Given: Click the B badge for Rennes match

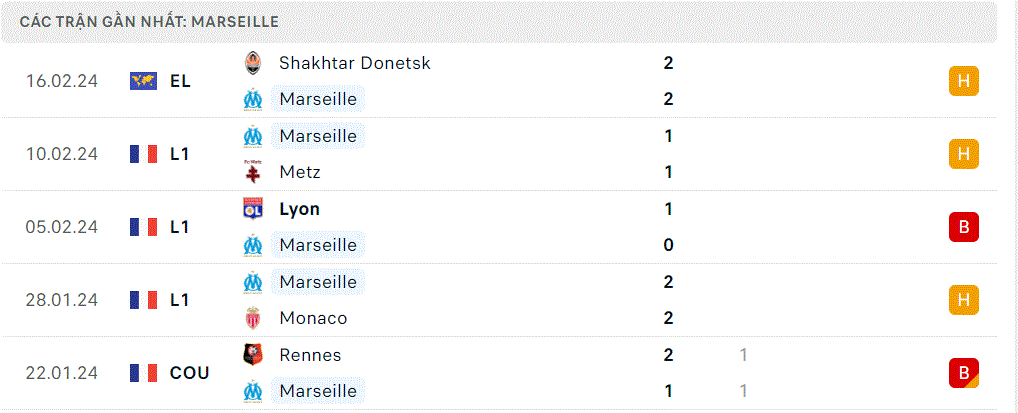Looking at the screenshot, I should coord(963,373).
